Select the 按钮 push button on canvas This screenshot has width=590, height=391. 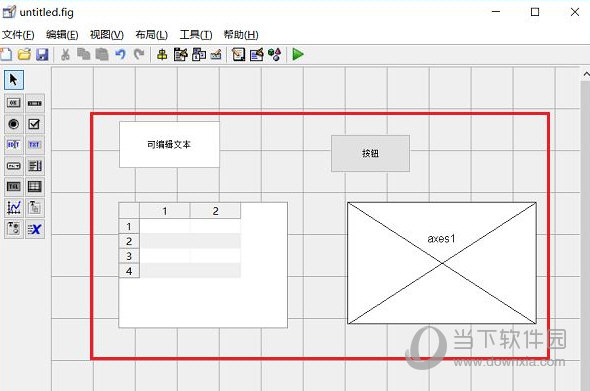(x=370, y=154)
